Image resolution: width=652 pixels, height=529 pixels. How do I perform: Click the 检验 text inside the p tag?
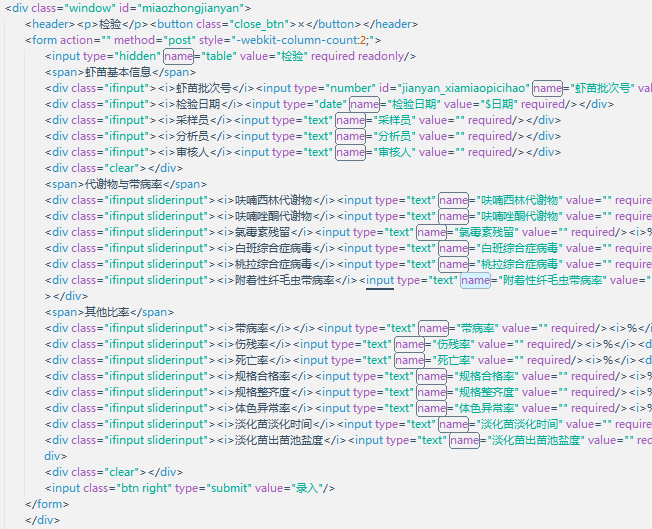[x=110, y=24]
